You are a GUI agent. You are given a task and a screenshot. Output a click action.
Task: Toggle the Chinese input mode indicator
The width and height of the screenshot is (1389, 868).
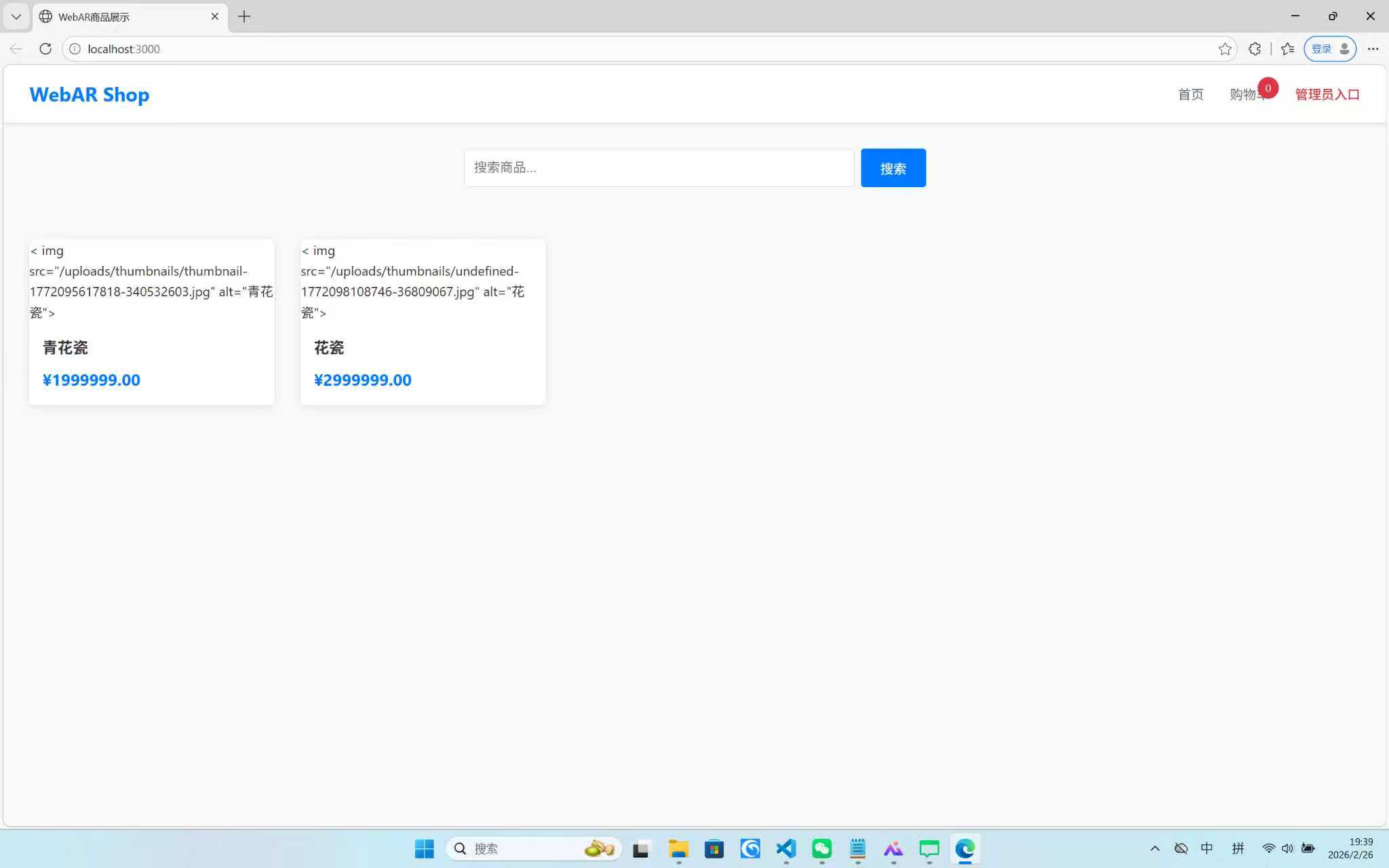pos(1207,848)
